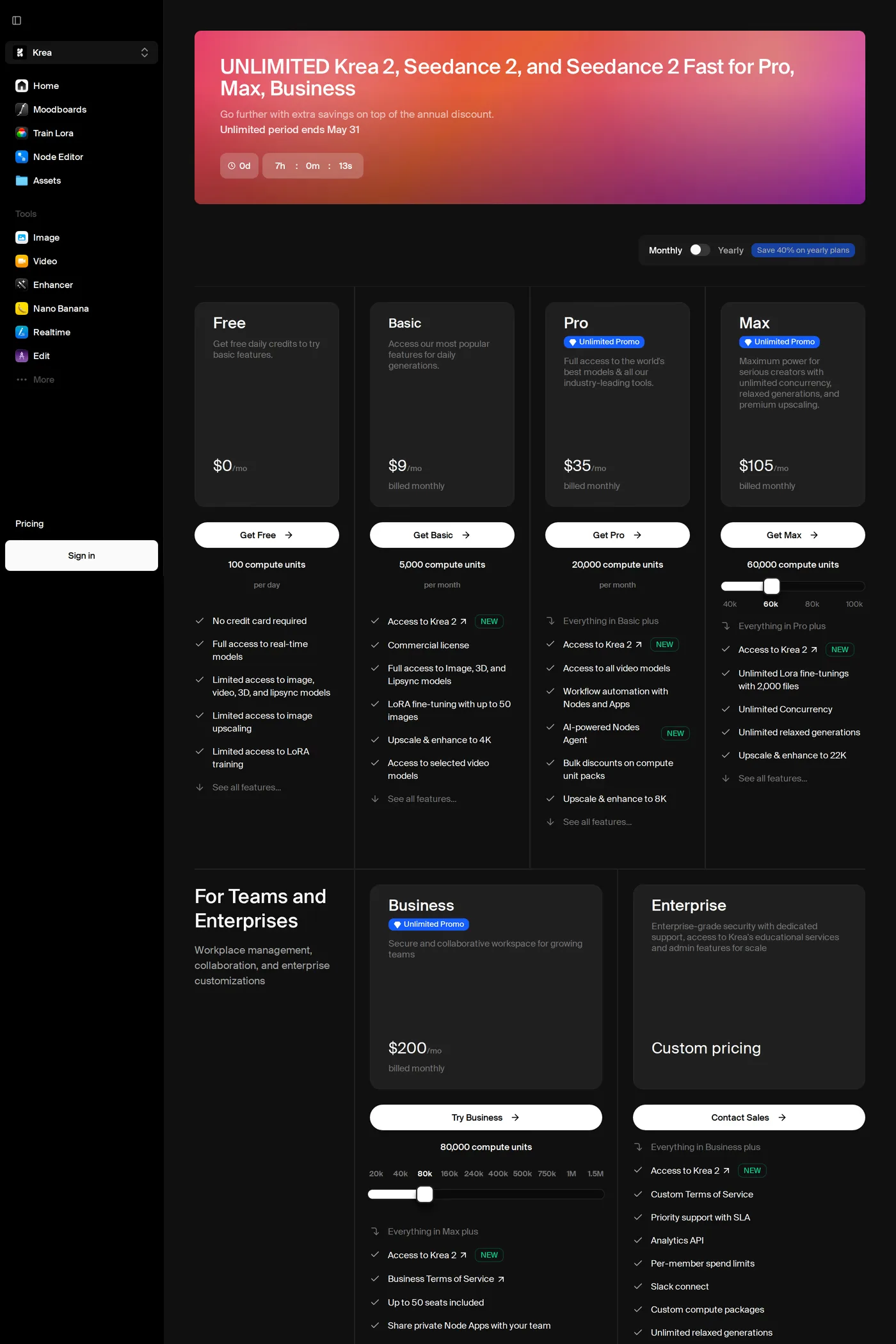Image resolution: width=896 pixels, height=1344 pixels.
Task: Click 'Up to 50 seats included' text
Action: (436, 1302)
